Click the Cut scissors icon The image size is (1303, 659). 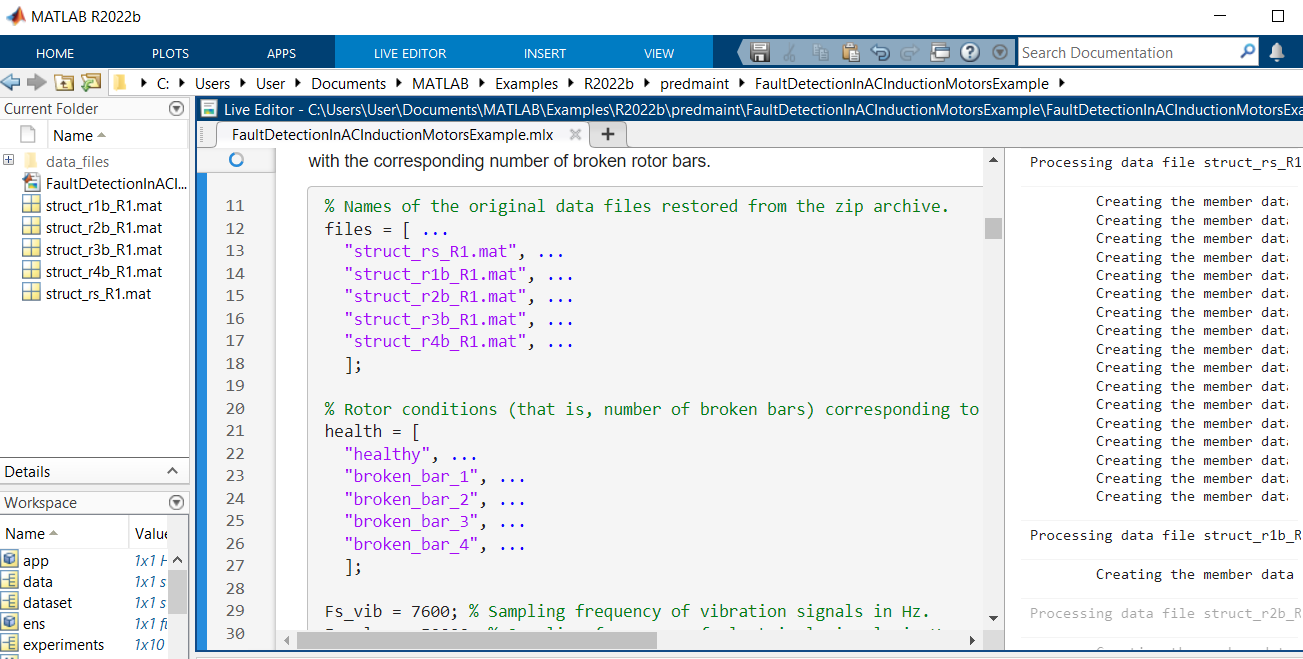[x=790, y=53]
